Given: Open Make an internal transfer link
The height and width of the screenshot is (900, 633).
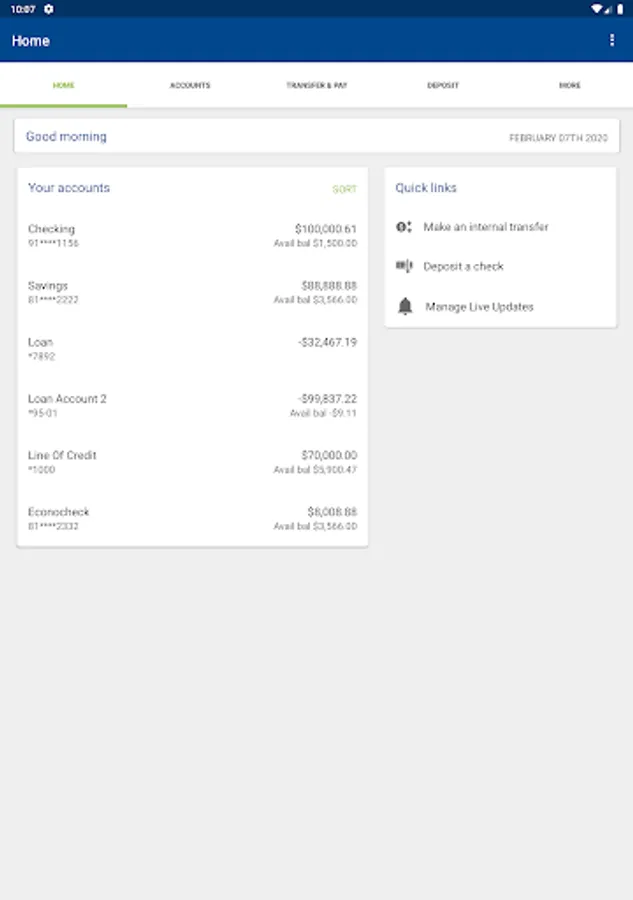Looking at the screenshot, I should tap(486, 227).
